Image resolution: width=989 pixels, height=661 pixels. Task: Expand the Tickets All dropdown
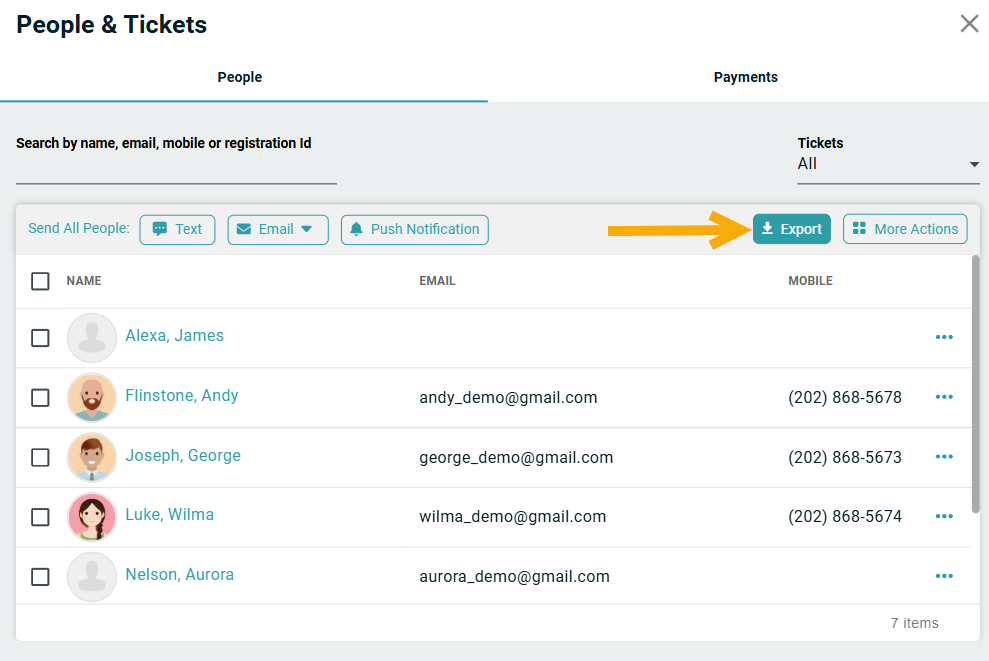point(888,164)
